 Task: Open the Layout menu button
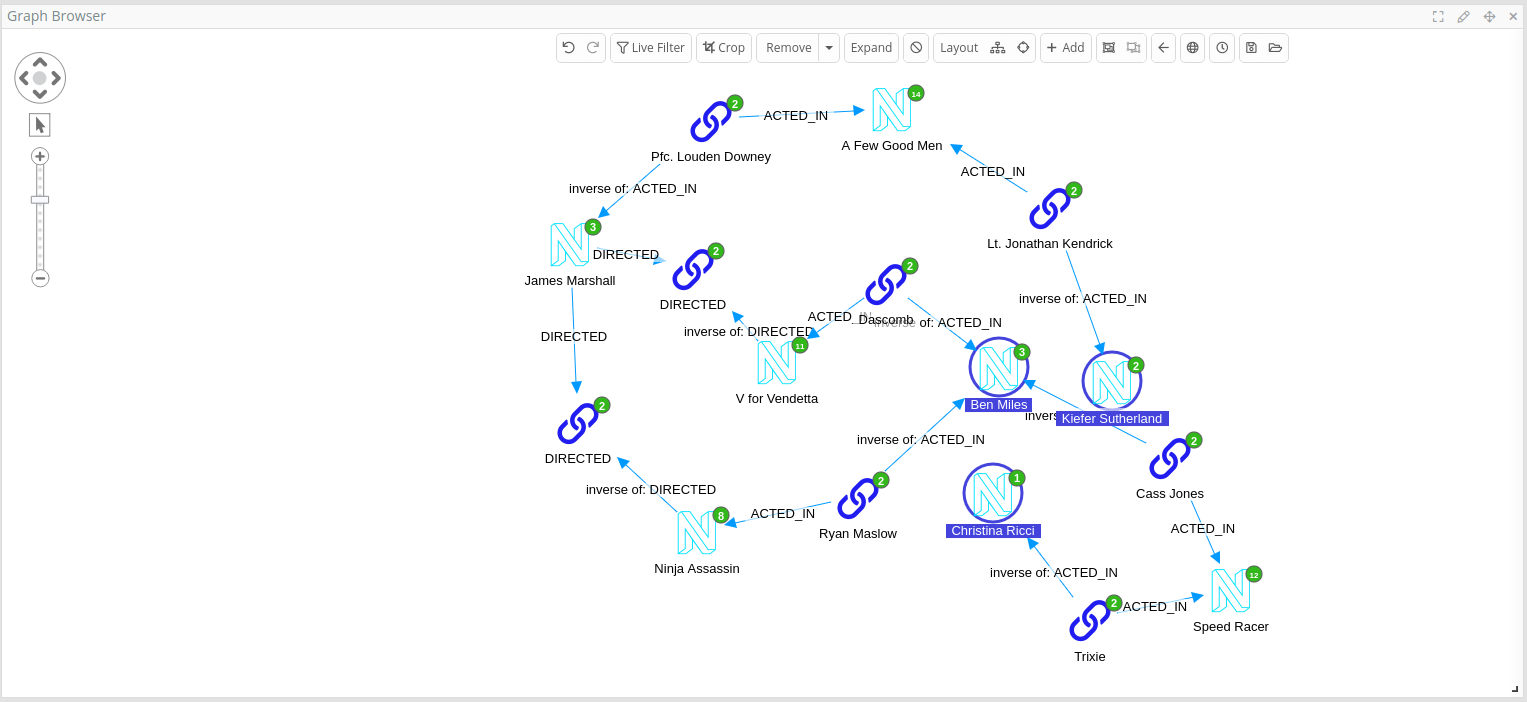click(x=959, y=48)
